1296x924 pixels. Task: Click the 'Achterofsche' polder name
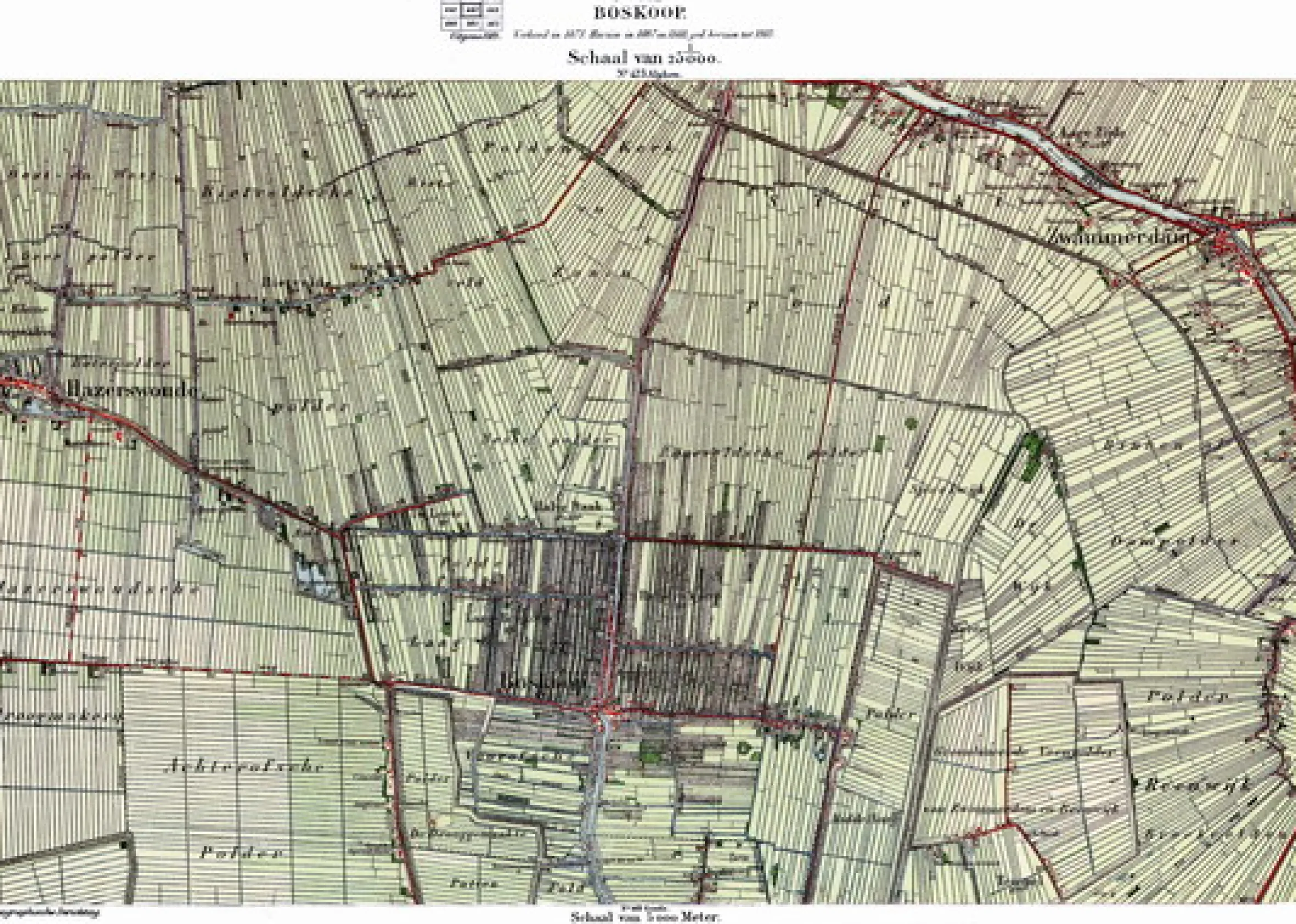tap(244, 766)
